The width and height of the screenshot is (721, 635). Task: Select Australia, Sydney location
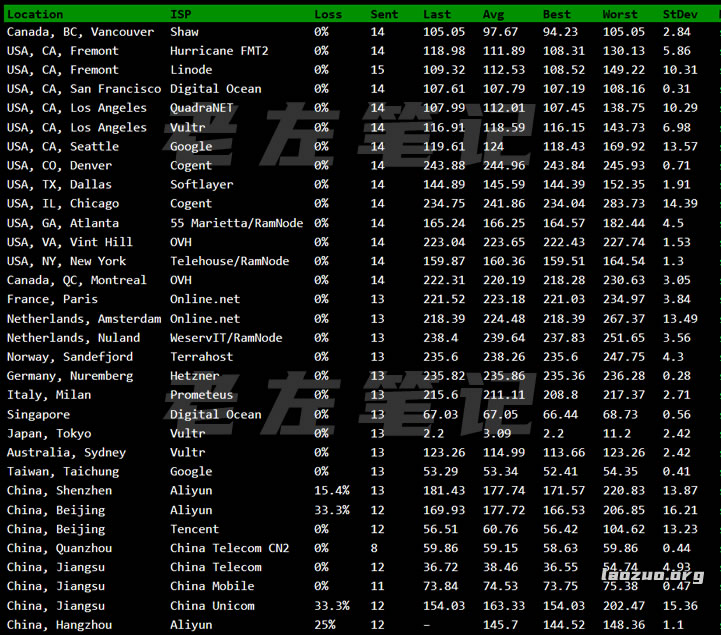pos(66,453)
